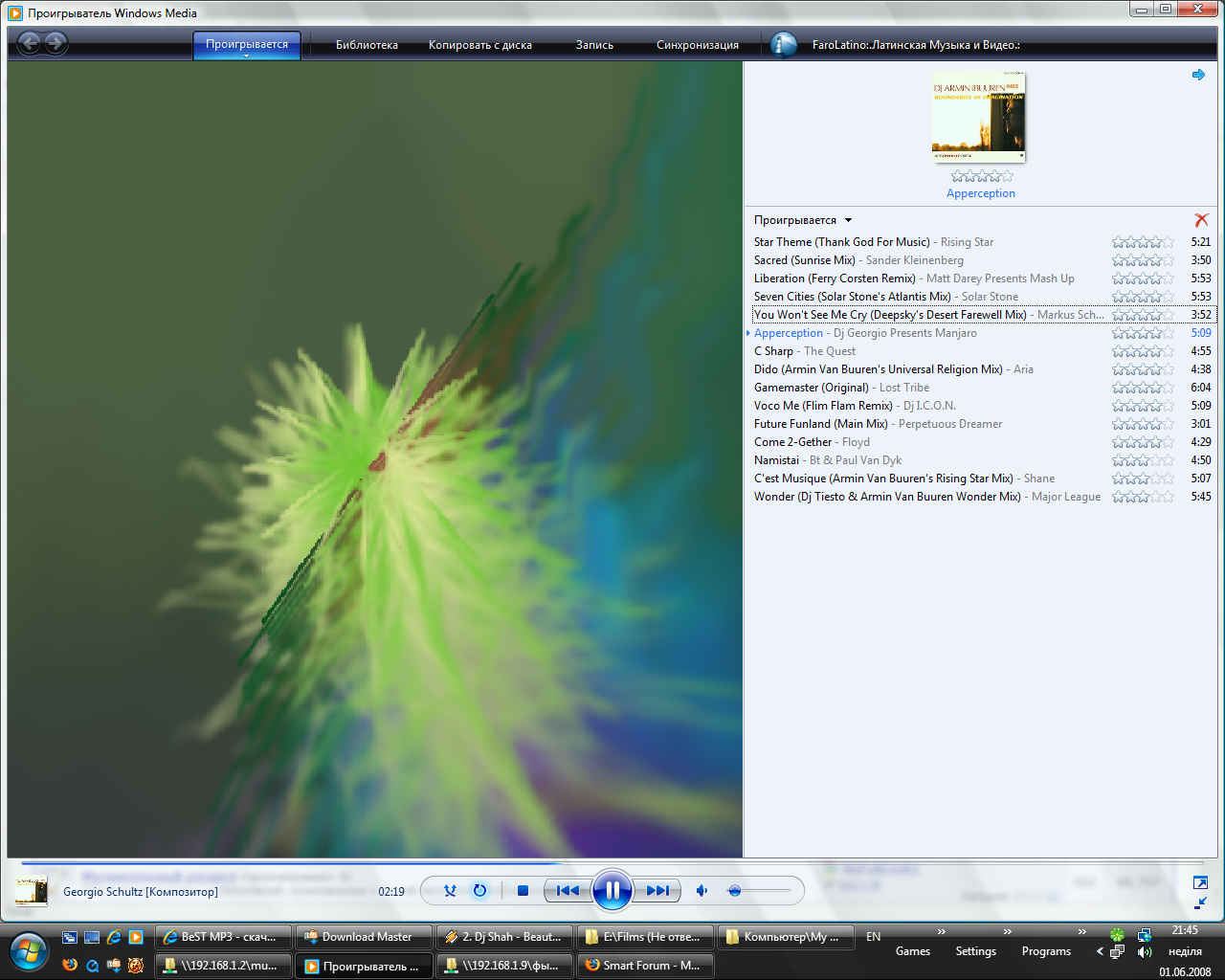The height and width of the screenshot is (980, 1225).
Task: Expand the Programs toolbar chevron
Action: (1081, 931)
